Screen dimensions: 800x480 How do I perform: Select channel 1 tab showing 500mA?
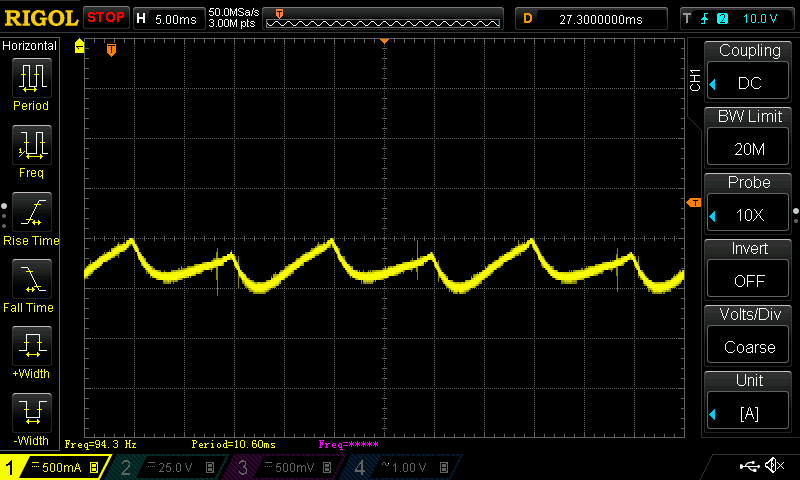tap(55, 467)
